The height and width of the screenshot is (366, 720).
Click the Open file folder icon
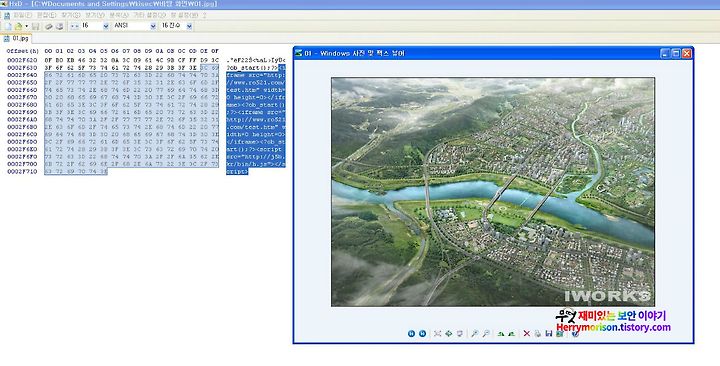(x=18, y=26)
